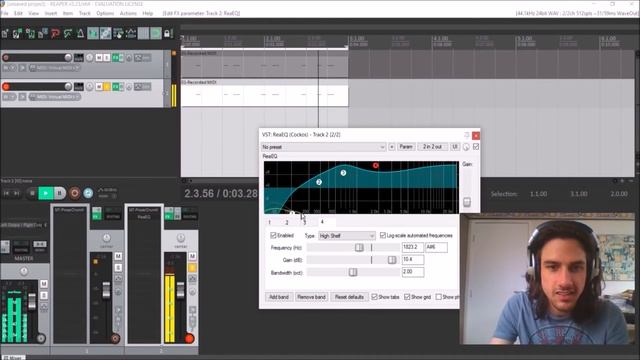This screenshot has width=640, height=360.
Task: Open the Options menu
Action: tap(105, 13)
